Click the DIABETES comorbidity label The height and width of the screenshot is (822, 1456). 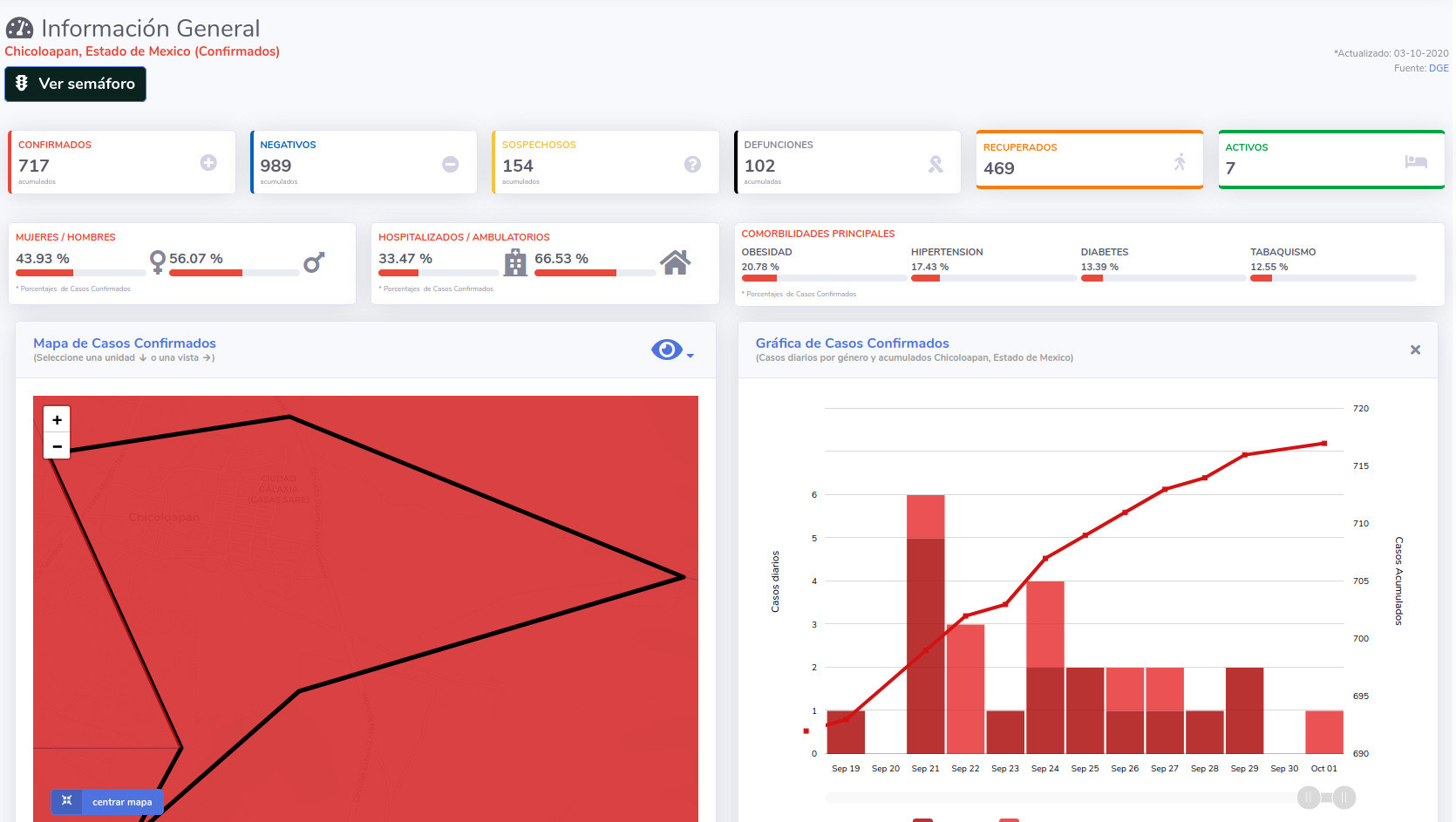coord(1105,252)
